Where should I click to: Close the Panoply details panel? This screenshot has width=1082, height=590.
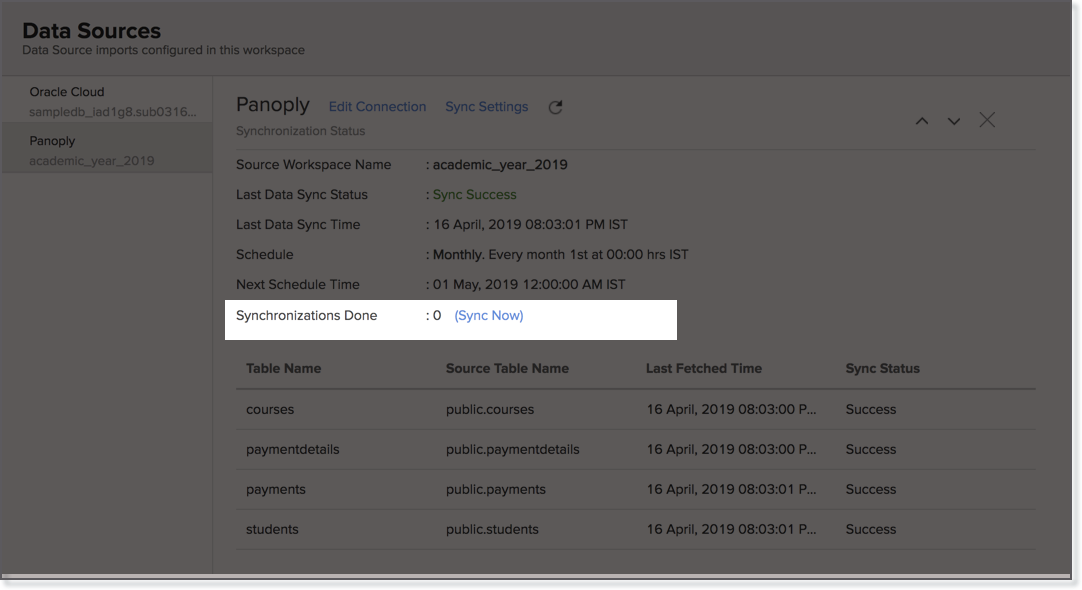pos(987,120)
